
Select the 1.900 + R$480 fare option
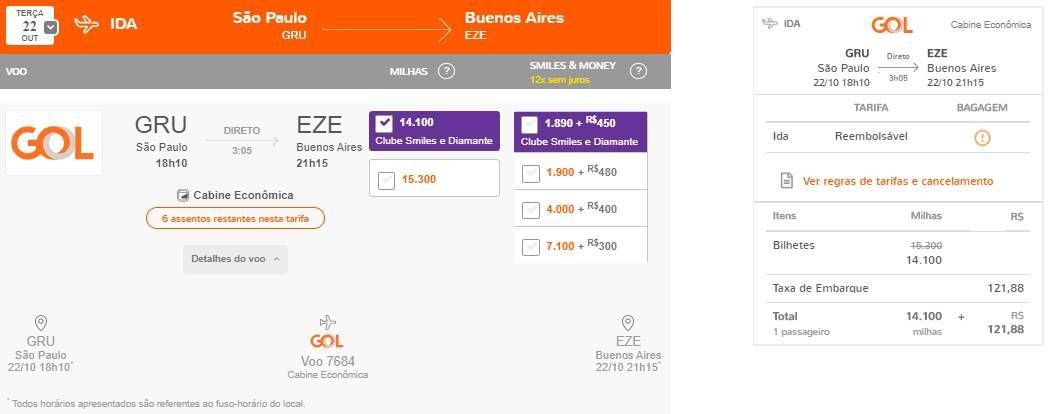531,173
